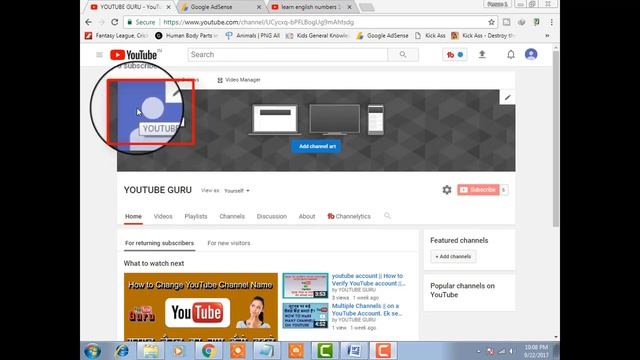This screenshot has height=360, width=640.
Task: Click the Add channels button
Action: pos(453,256)
